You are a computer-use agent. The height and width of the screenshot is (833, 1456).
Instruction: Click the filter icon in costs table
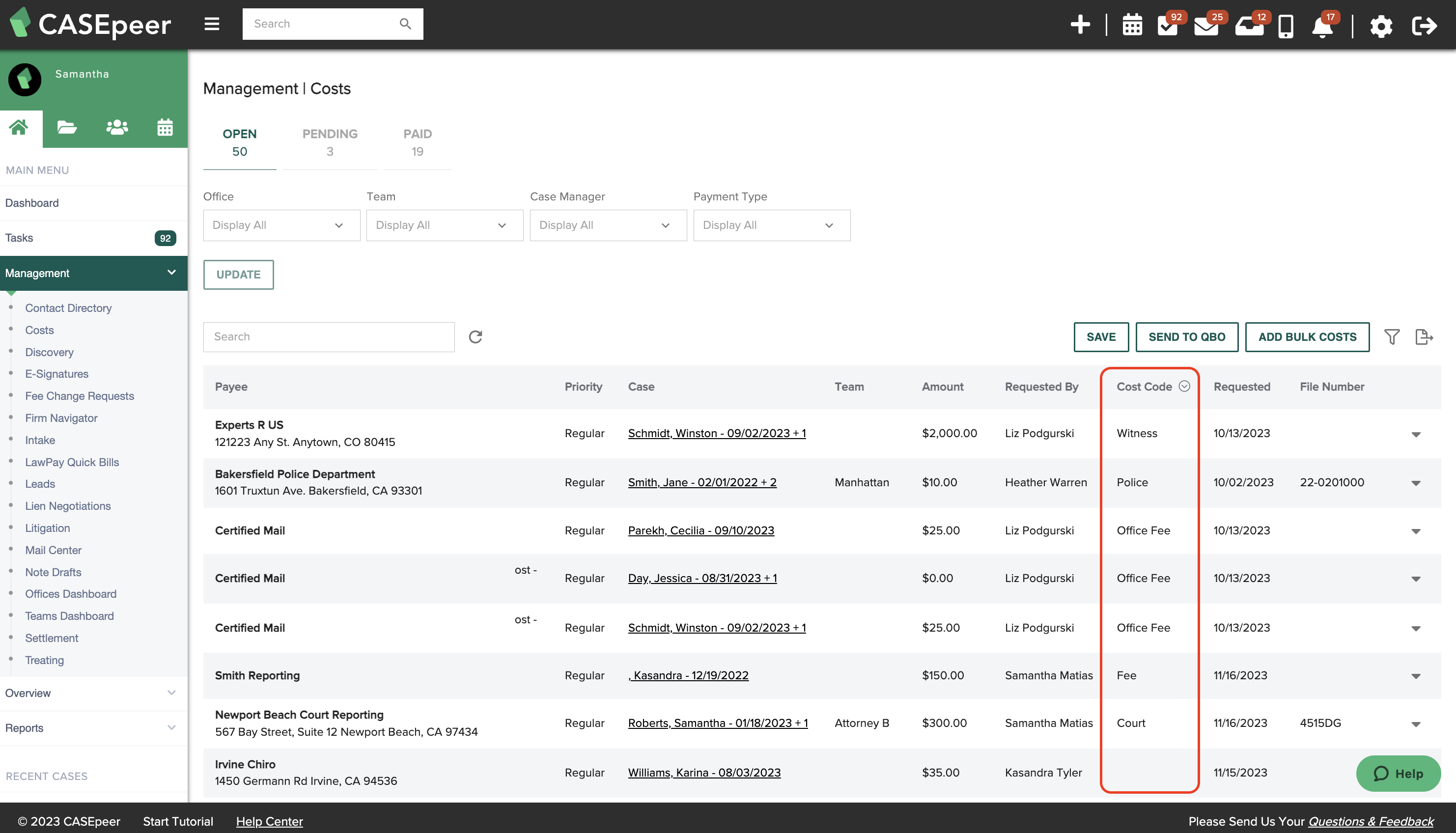(x=1393, y=337)
